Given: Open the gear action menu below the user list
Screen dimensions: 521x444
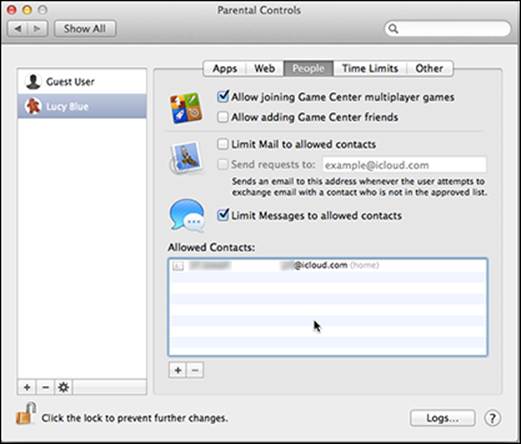Looking at the screenshot, I should [x=63, y=387].
